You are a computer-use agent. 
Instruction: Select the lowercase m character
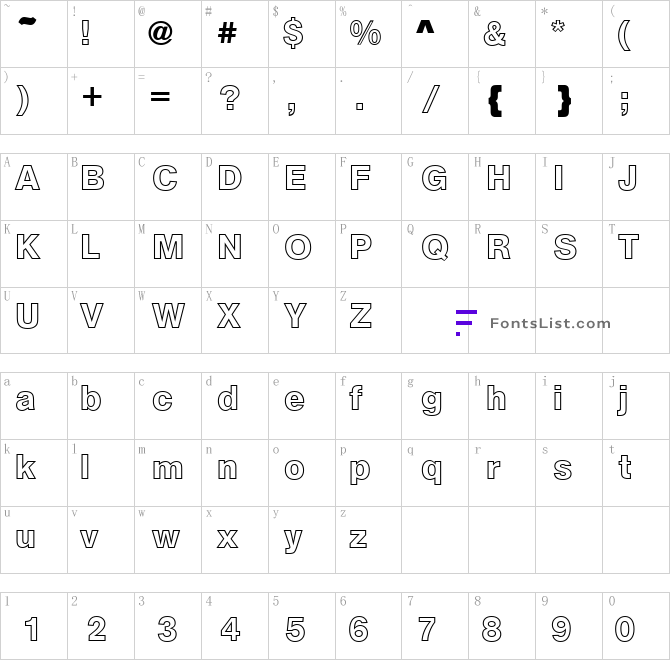(x=167, y=468)
